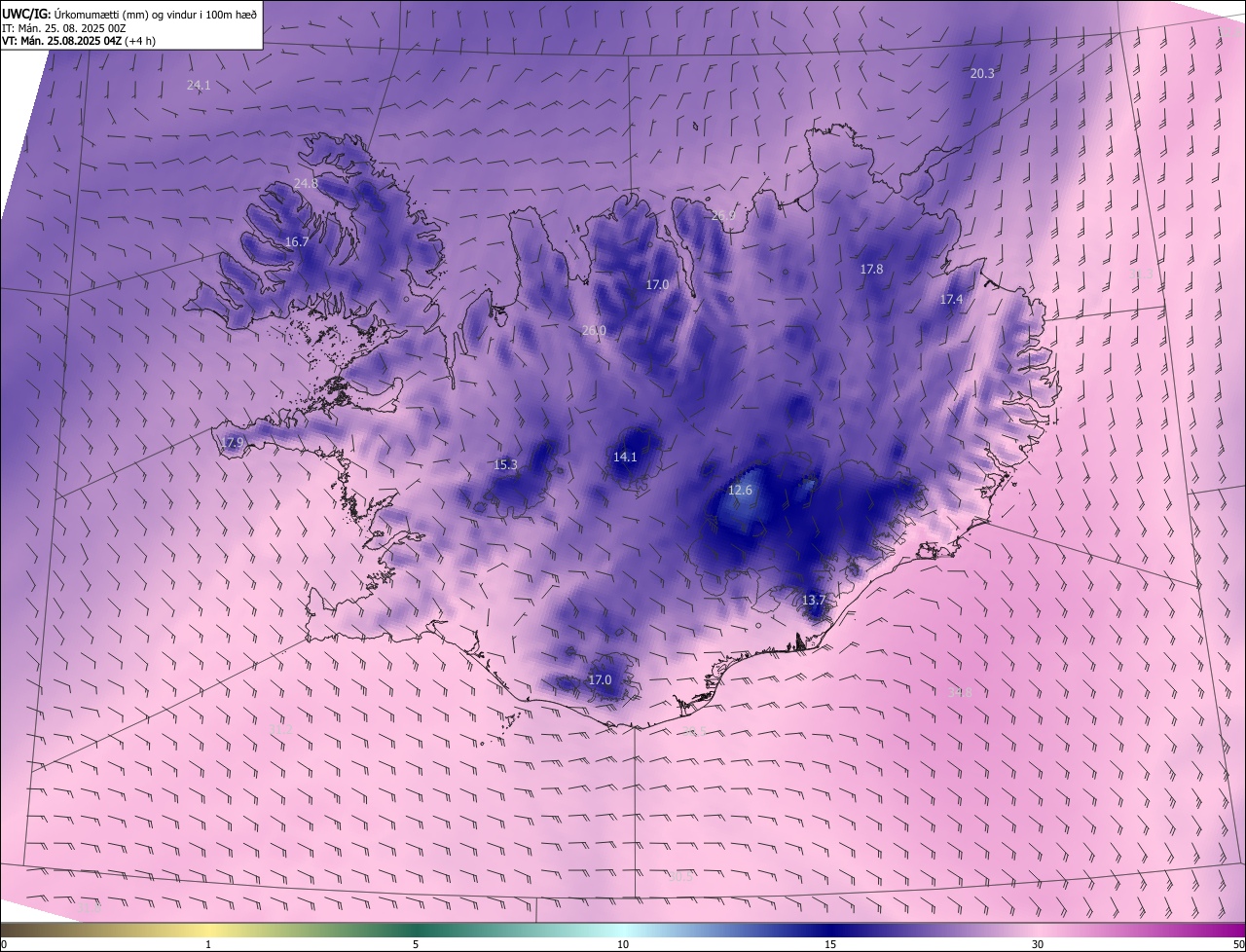Pick the light cyan band of the color scale
Viewport: 1246px width, 952px height.
[623, 930]
